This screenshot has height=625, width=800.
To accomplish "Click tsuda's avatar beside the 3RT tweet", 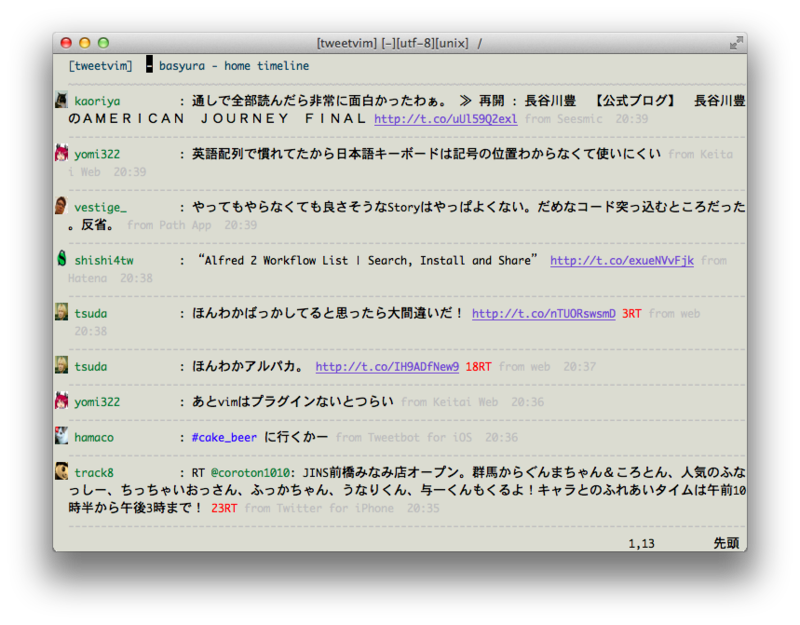I will (61, 312).
